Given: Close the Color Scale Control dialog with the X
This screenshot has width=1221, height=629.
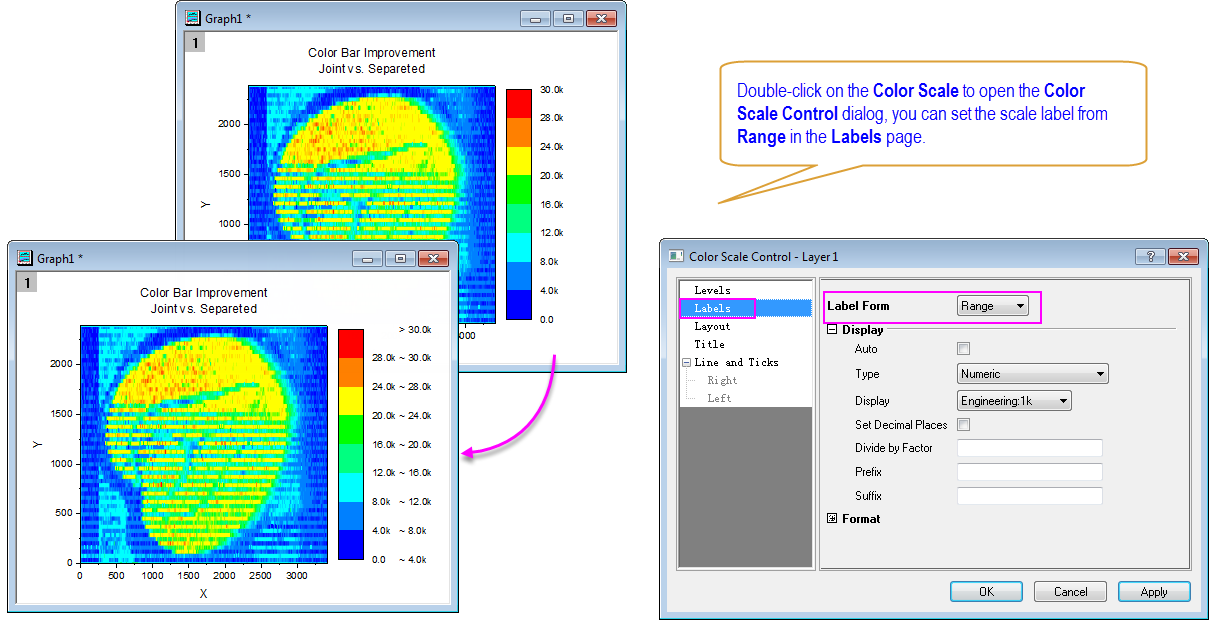Looking at the screenshot, I should (1183, 256).
